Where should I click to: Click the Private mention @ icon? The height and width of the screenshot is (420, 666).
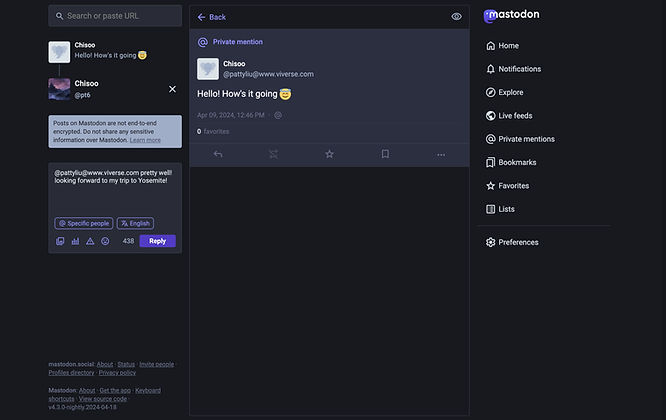pyautogui.click(x=203, y=42)
